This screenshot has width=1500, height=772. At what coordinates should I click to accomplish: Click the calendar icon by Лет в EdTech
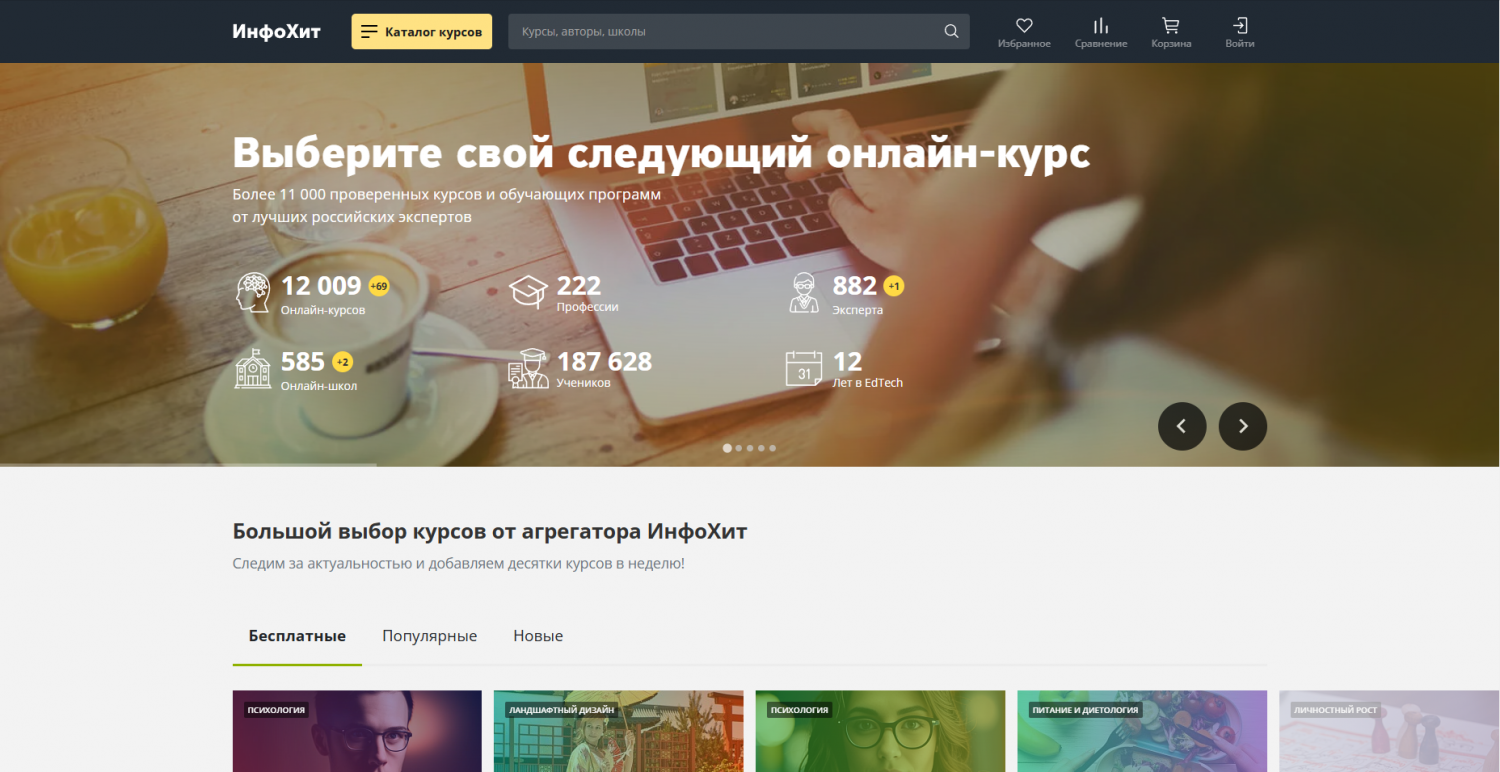tap(803, 368)
